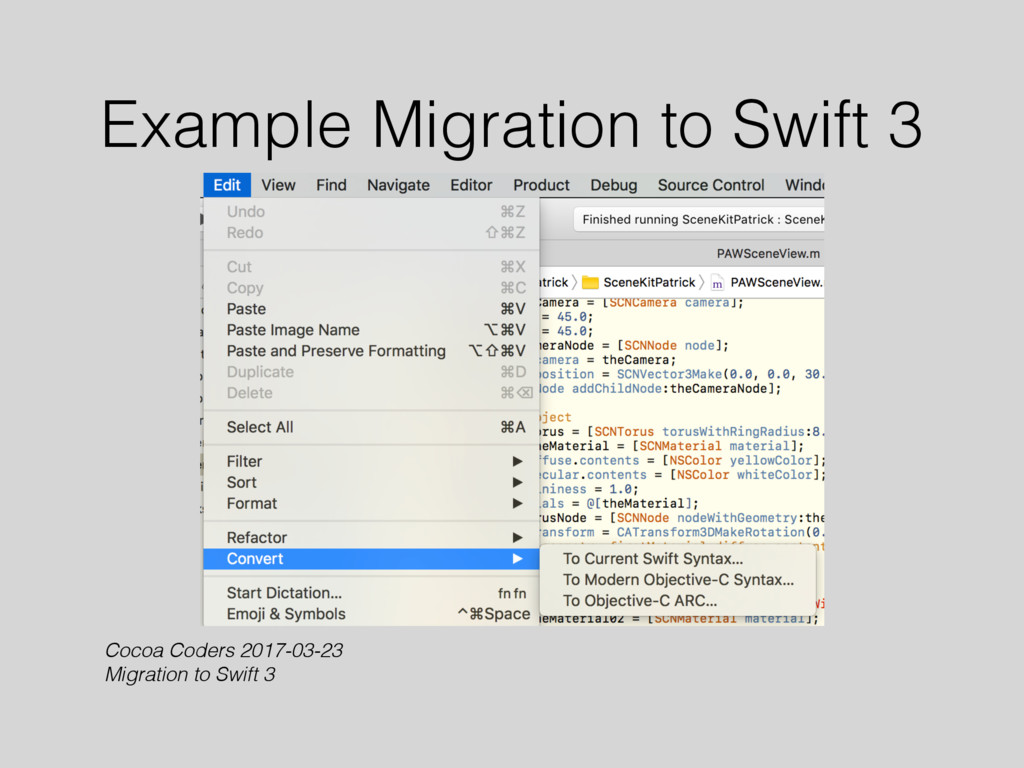This screenshot has height=768, width=1024.
Task: Click code text 'CATransform3DMakeRotation'
Action: click(x=711, y=532)
